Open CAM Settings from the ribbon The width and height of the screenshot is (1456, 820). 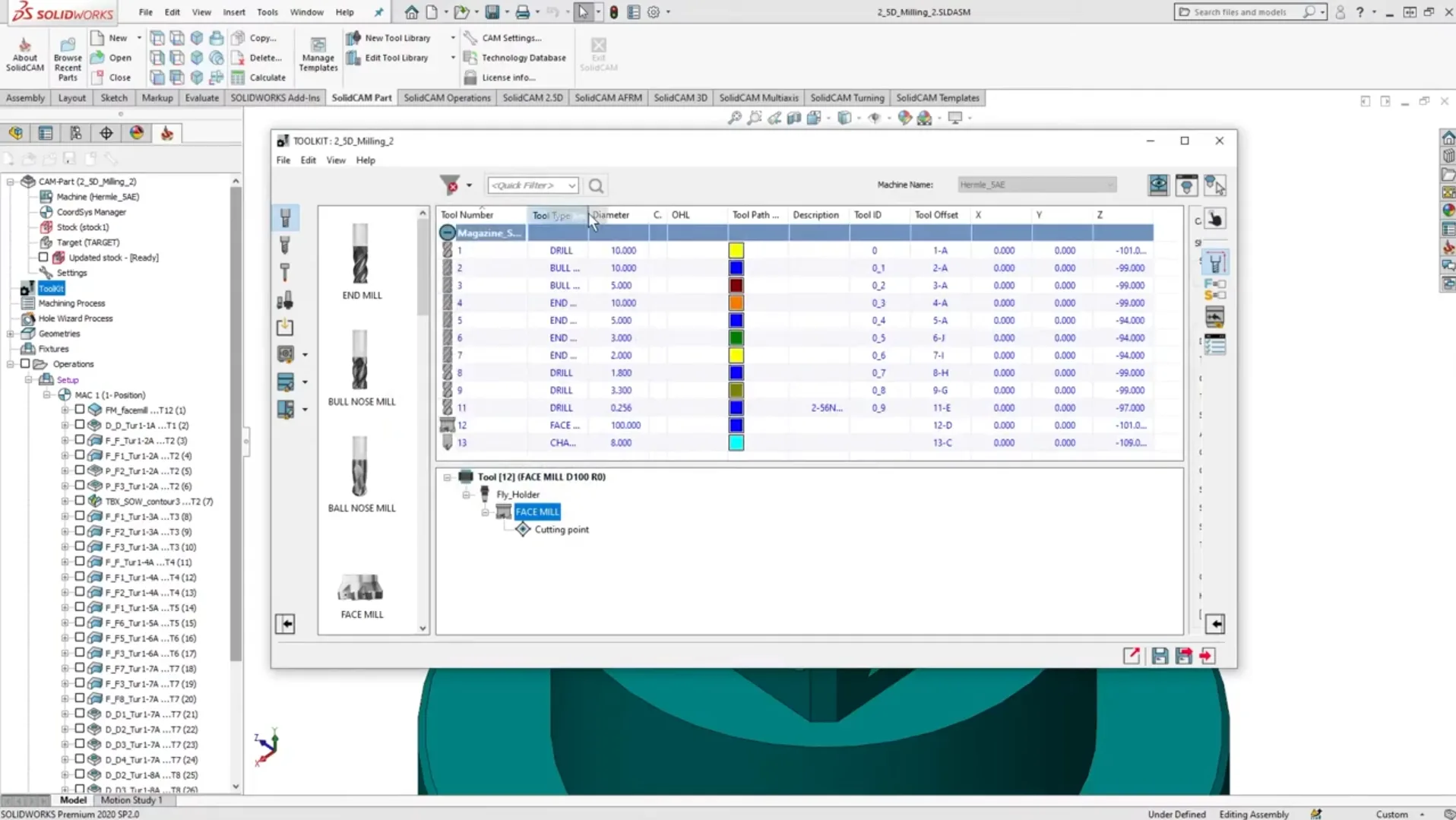click(x=470, y=38)
